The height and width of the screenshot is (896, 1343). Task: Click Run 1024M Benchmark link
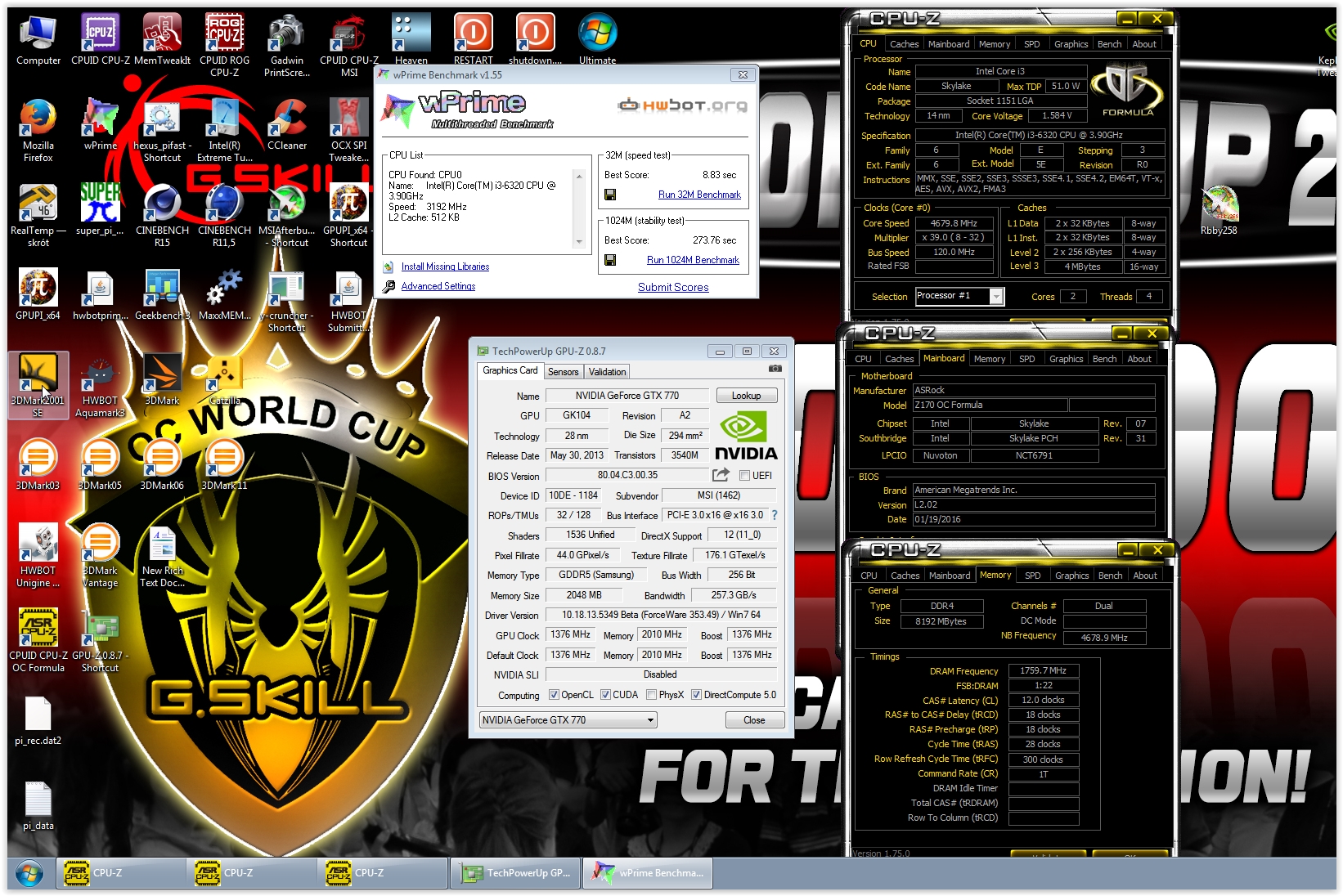coord(693,260)
